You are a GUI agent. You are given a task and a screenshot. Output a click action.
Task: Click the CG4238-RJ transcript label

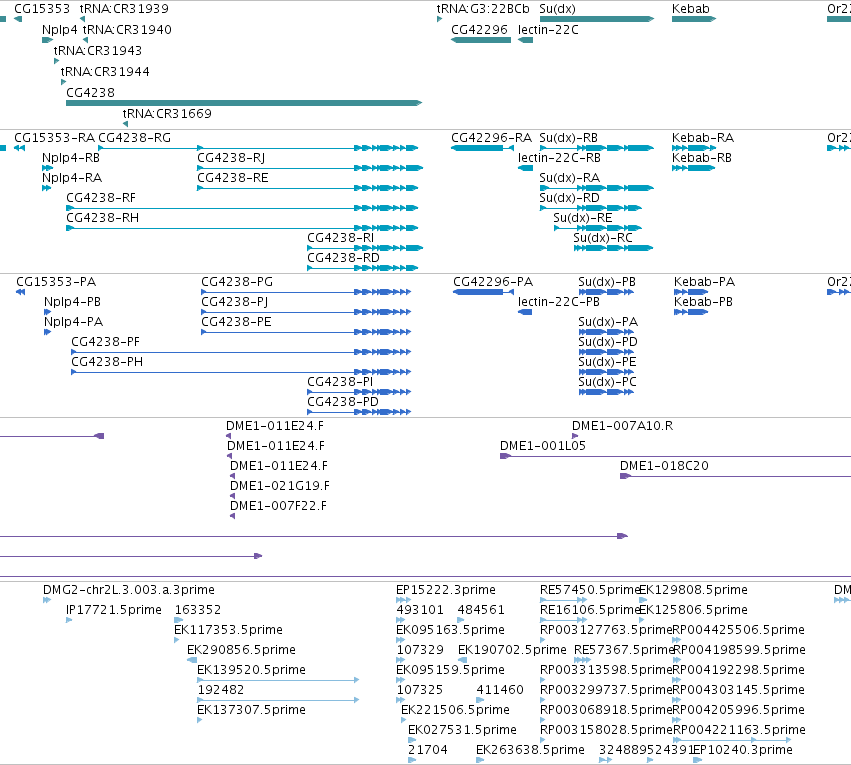tap(231, 158)
